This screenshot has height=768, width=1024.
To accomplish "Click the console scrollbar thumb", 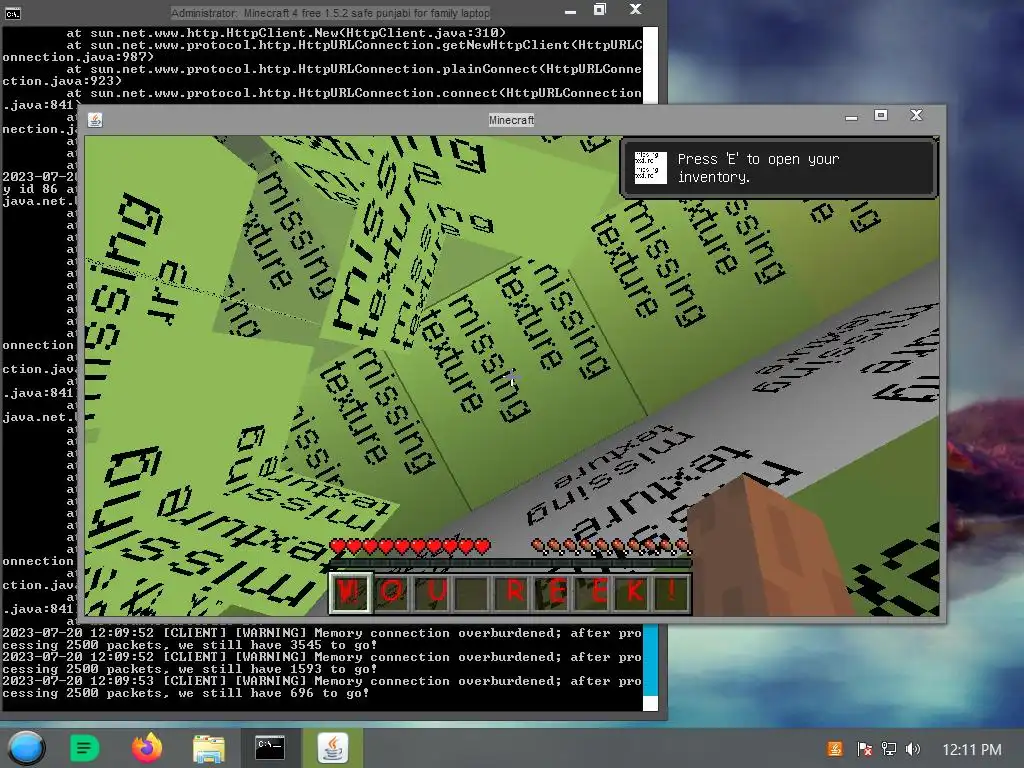I will pos(650,661).
